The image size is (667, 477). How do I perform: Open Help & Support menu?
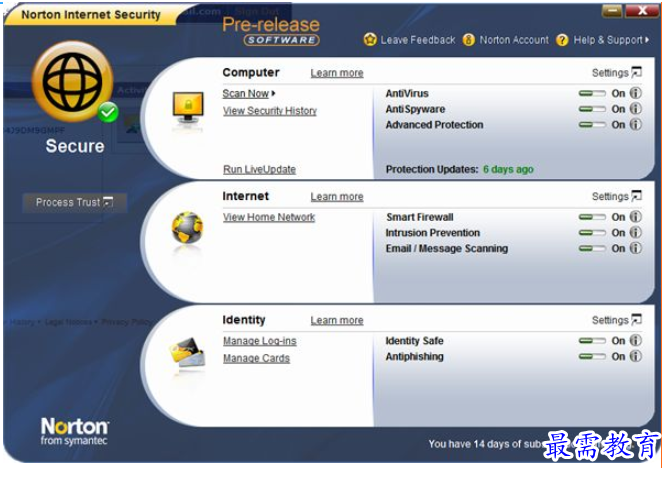pos(608,40)
